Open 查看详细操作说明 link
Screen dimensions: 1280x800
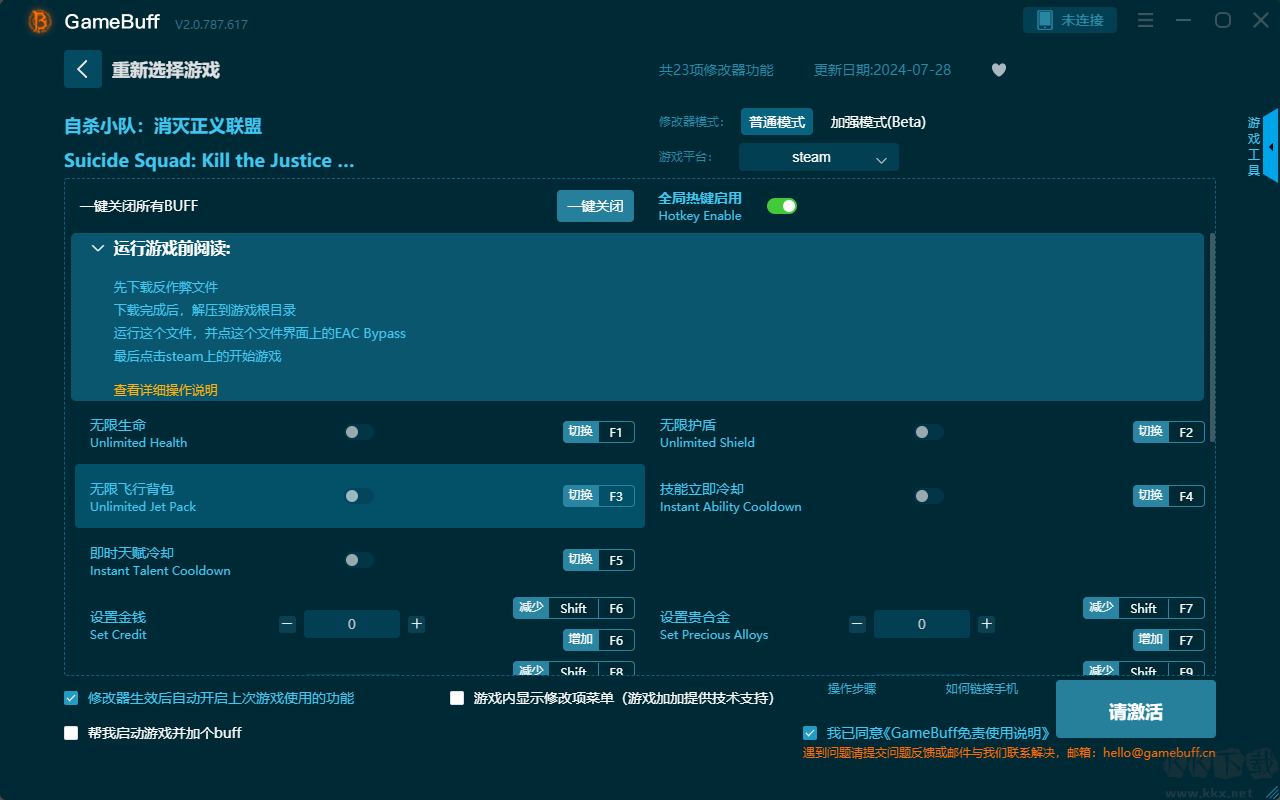(x=166, y=390)
